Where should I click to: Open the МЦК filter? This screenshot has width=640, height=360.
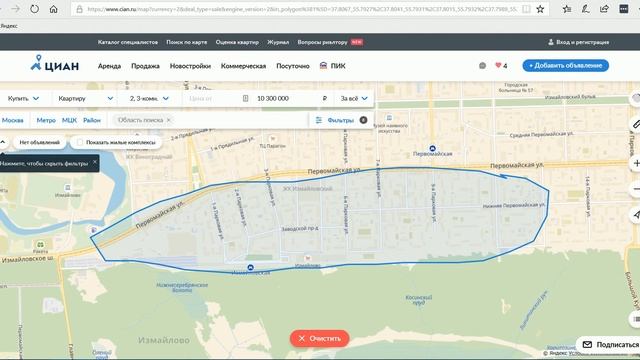point(69,120)
